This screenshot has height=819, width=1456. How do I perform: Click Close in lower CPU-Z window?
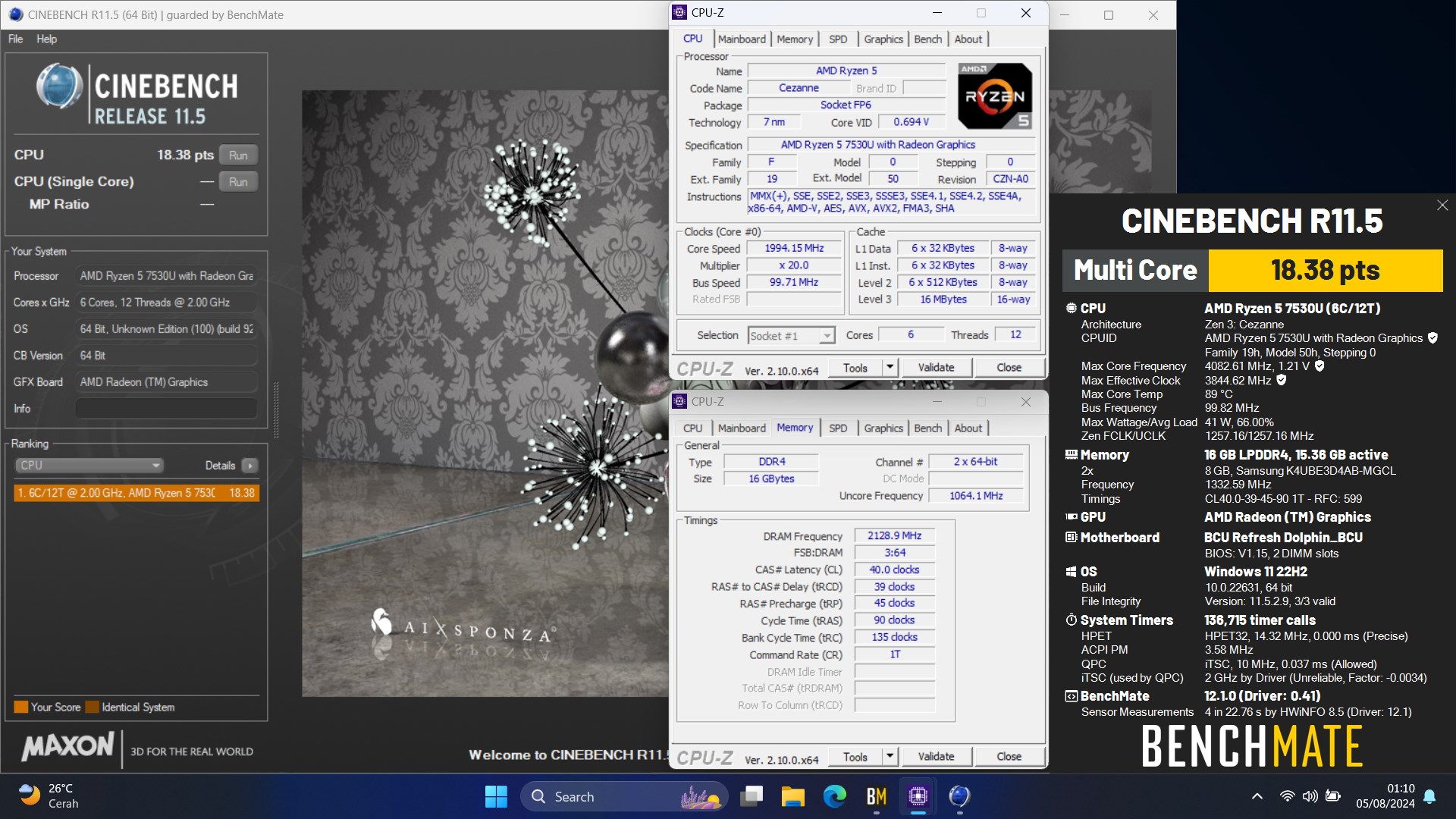pos(1009,757)
